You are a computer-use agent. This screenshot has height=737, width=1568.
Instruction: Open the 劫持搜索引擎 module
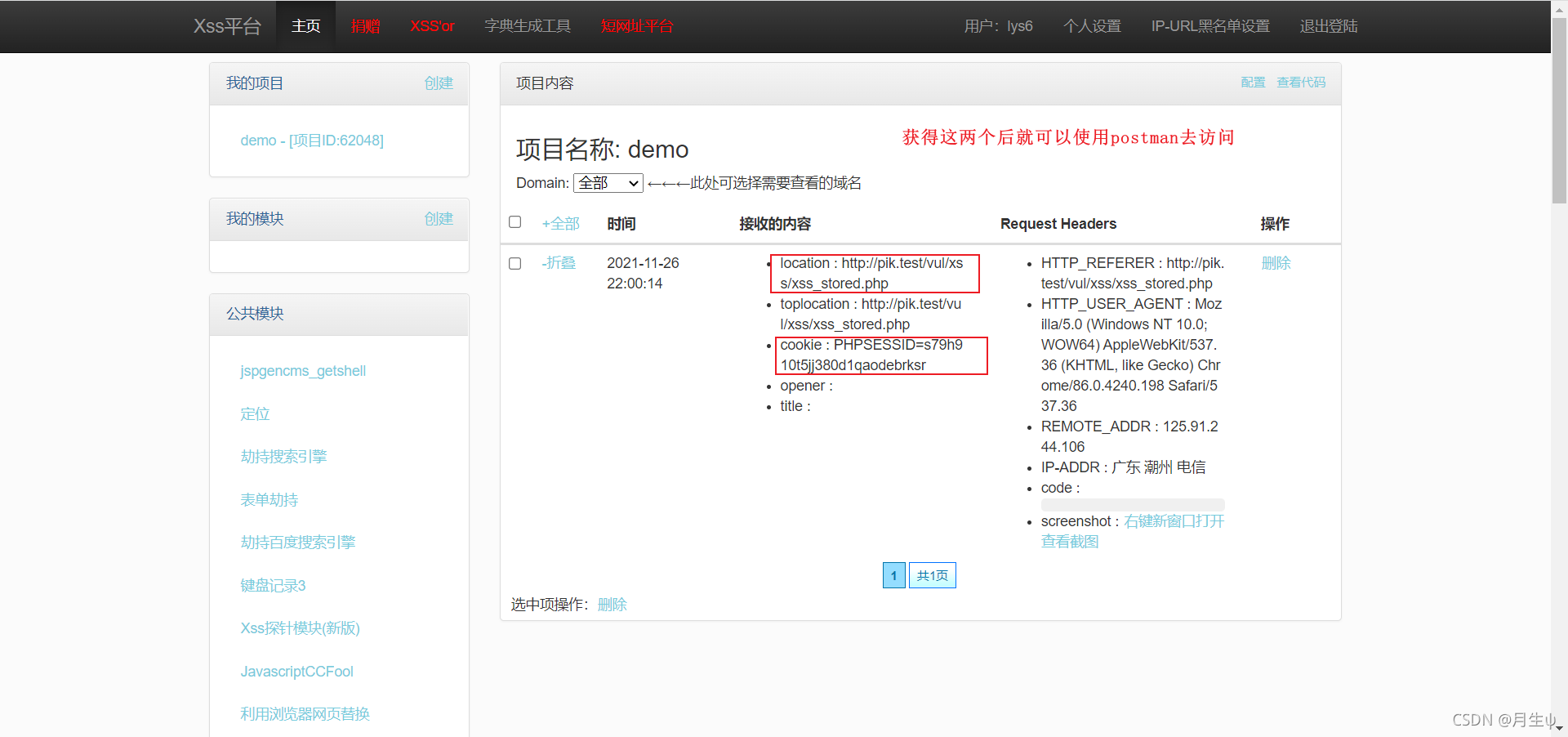tap(283, 457)
